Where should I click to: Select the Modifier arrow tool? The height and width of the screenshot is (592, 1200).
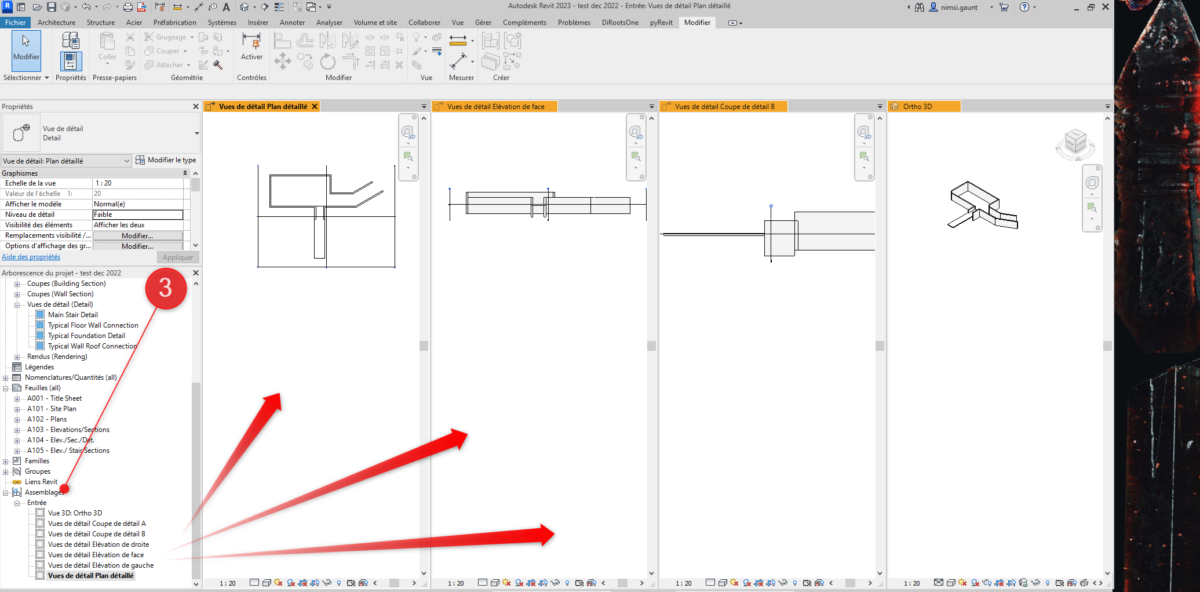[25, 45]
